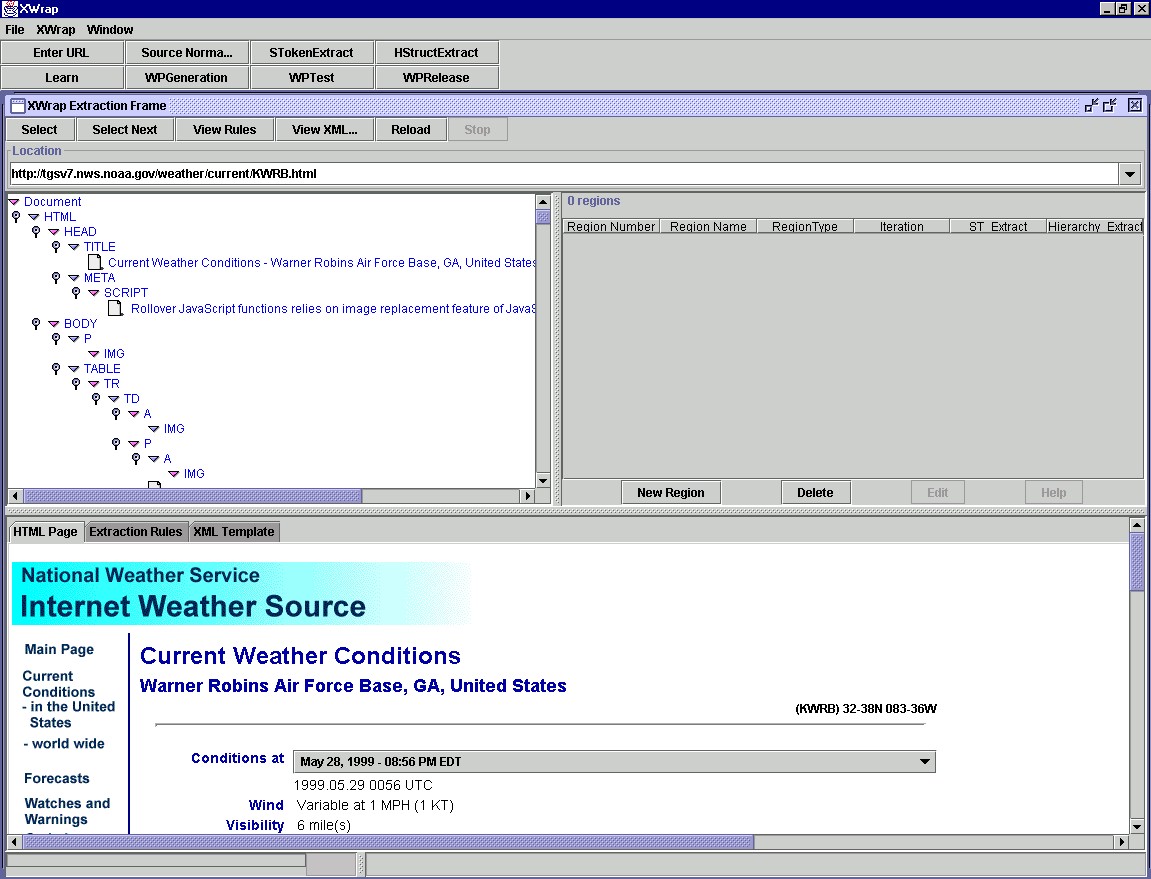
Task: Click the IMG node arrow icon under P
Action: point(93,354)
